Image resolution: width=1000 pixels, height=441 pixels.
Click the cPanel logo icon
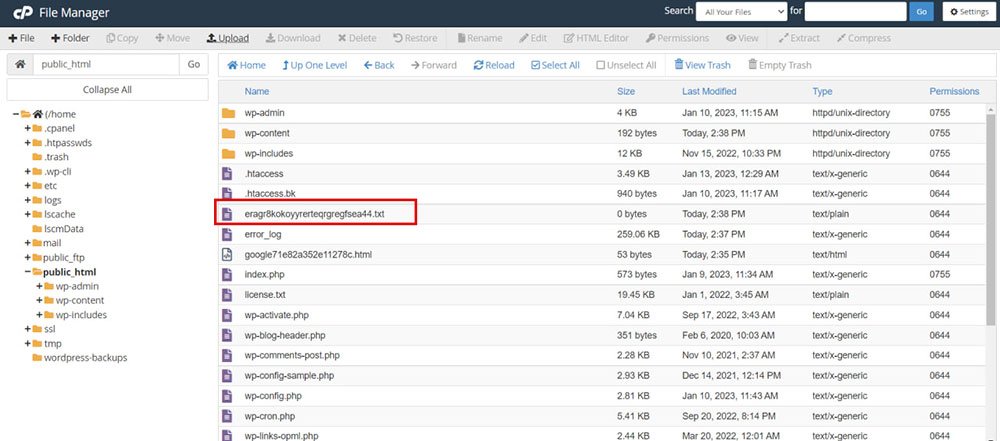(x=20, y=12)
